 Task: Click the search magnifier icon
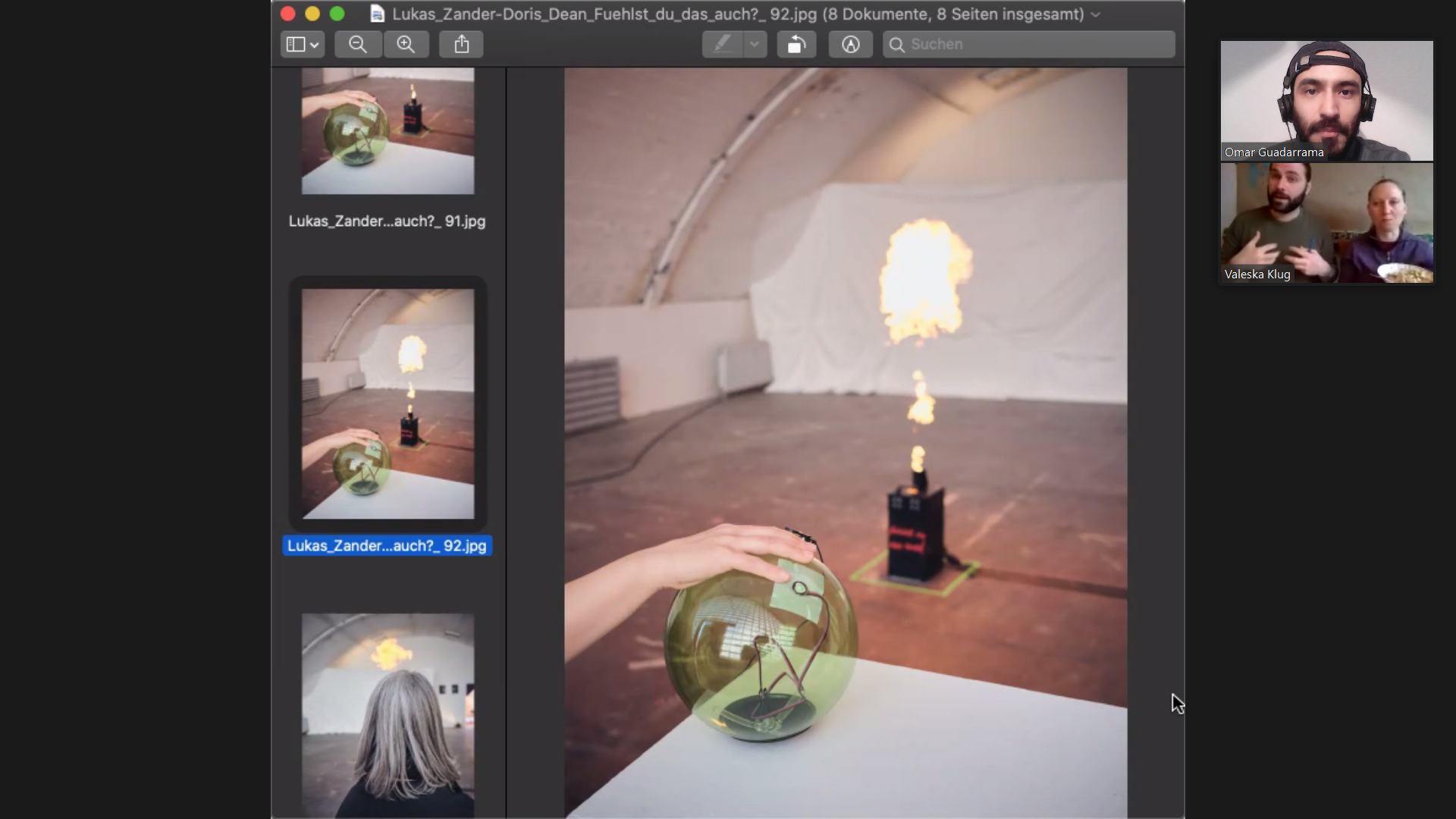[896, 45]
